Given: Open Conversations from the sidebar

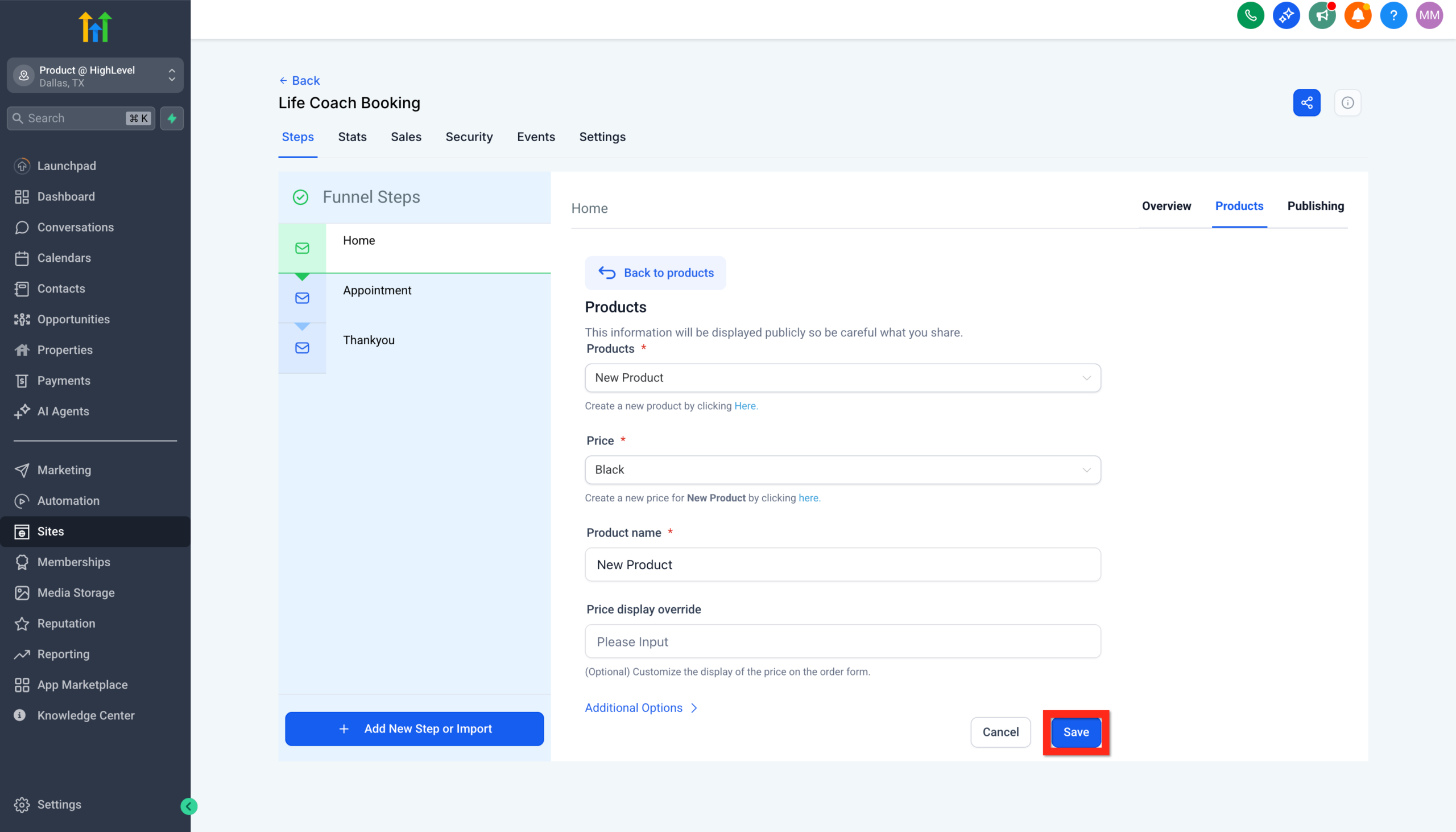Looking at the screenshot, I should pos(76,227).
